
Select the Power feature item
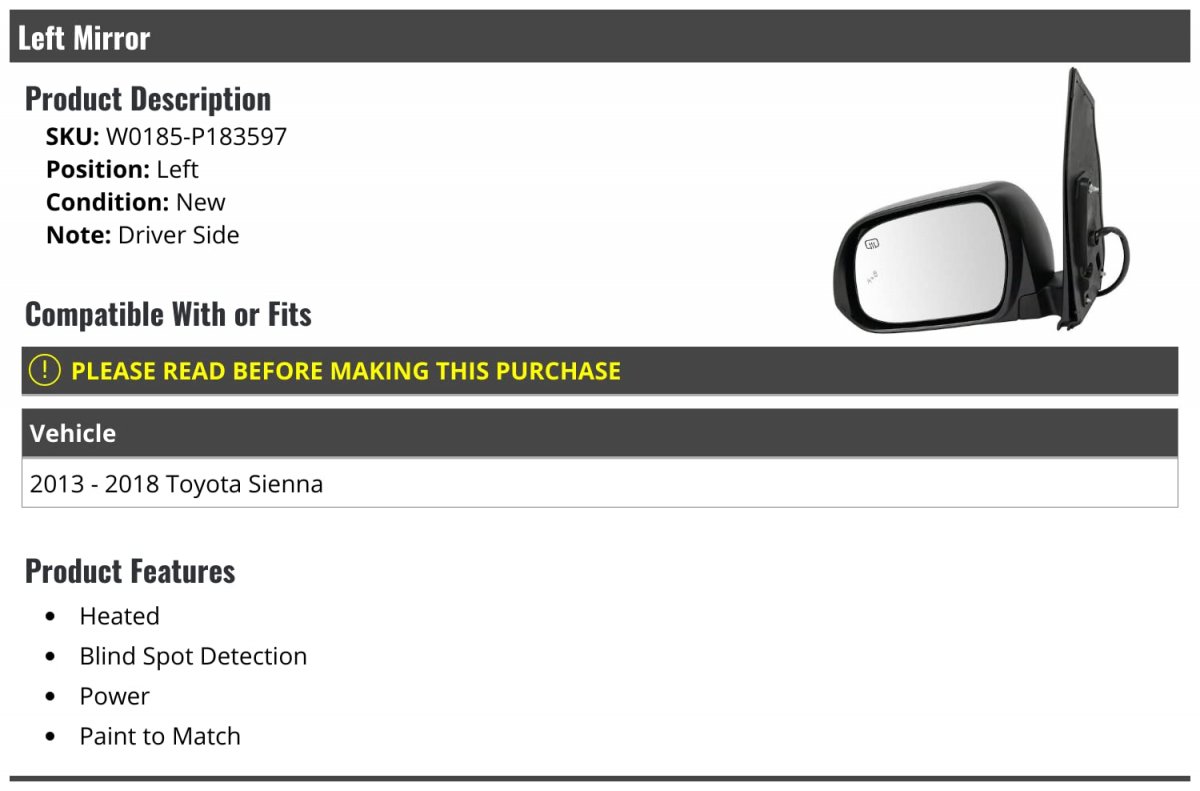click(114, 696)
